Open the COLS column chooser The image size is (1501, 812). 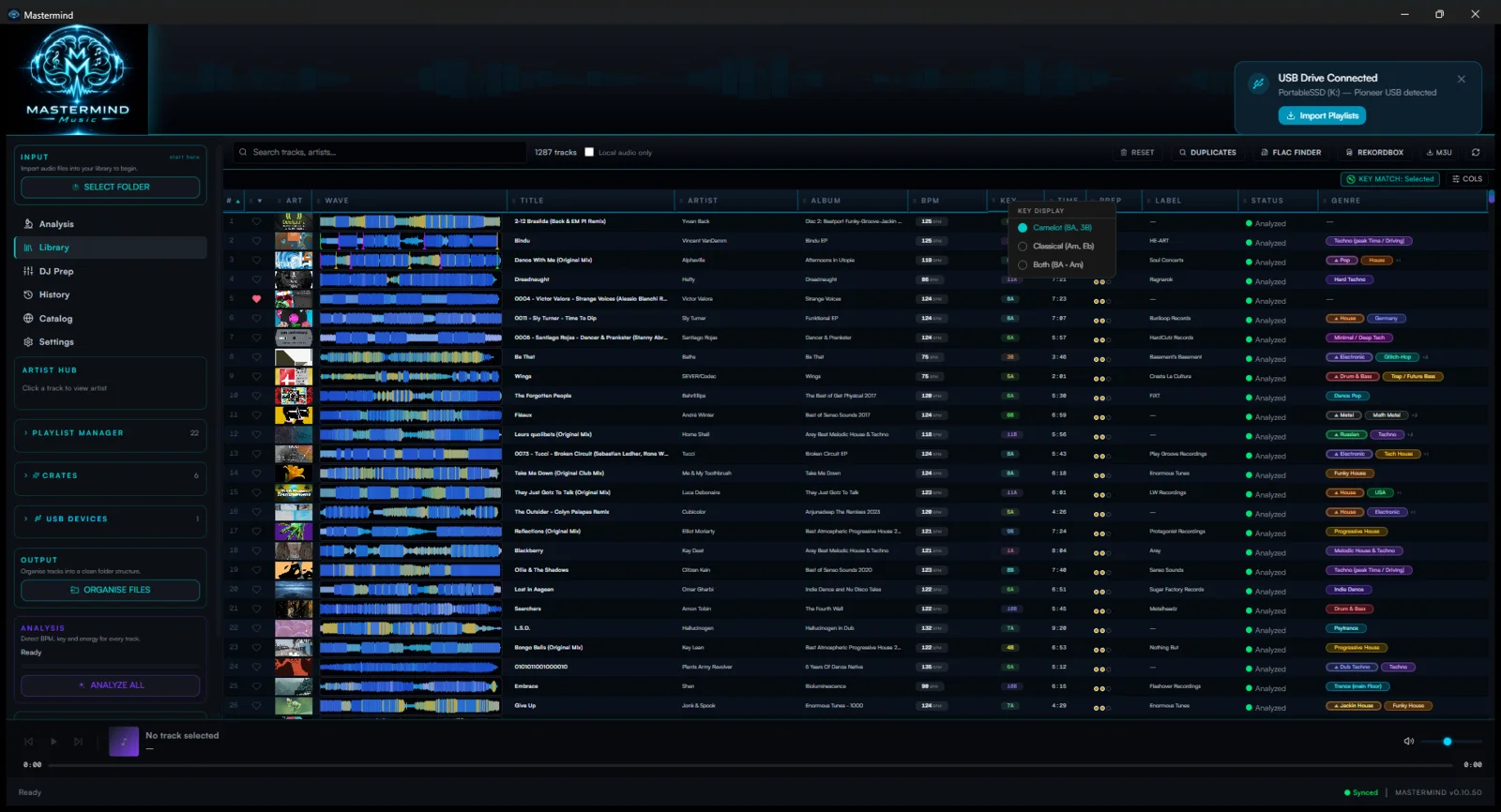tap(1467, 179)
